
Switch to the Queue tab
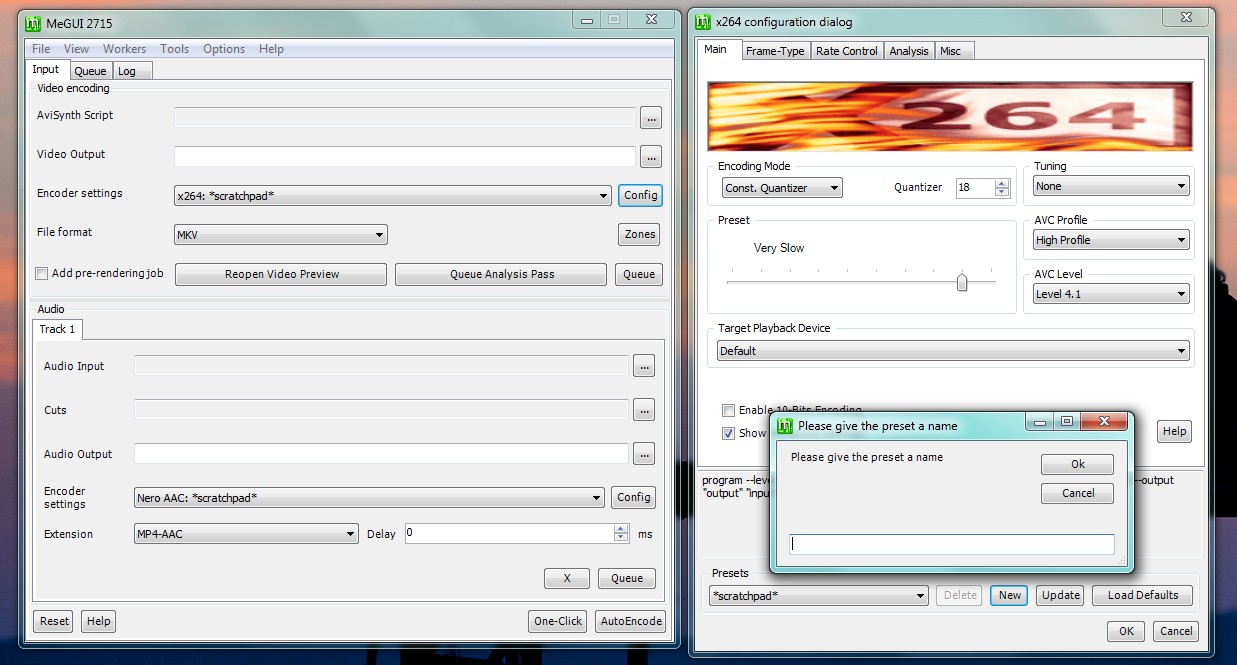coord(90,71)
